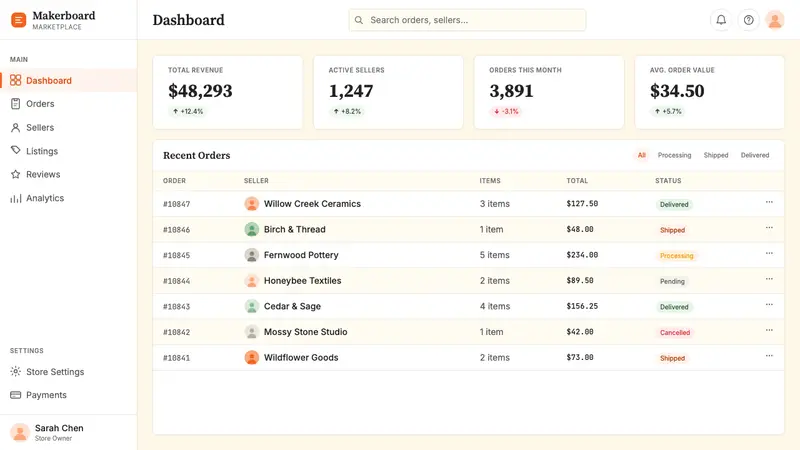The height and width of the screenshot is (450, 800).
Task: Open Listings from the sidebar
Action: [x=68, y=151]
